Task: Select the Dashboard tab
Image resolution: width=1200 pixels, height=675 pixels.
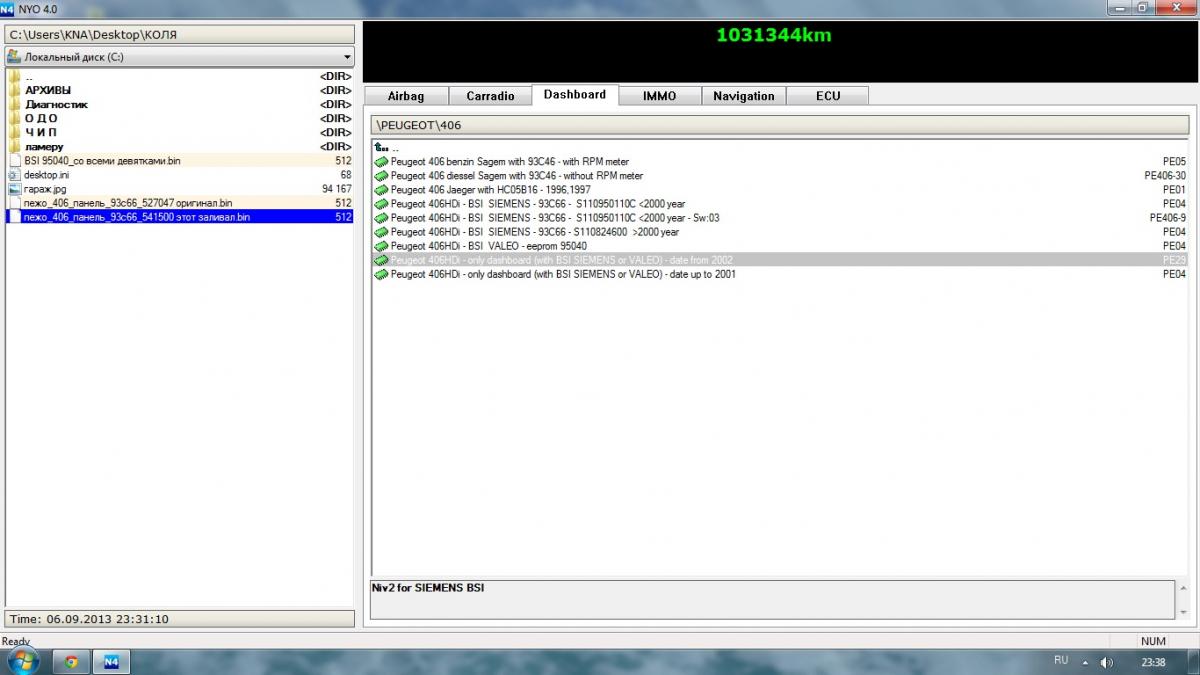Action: tap(575, 95)
